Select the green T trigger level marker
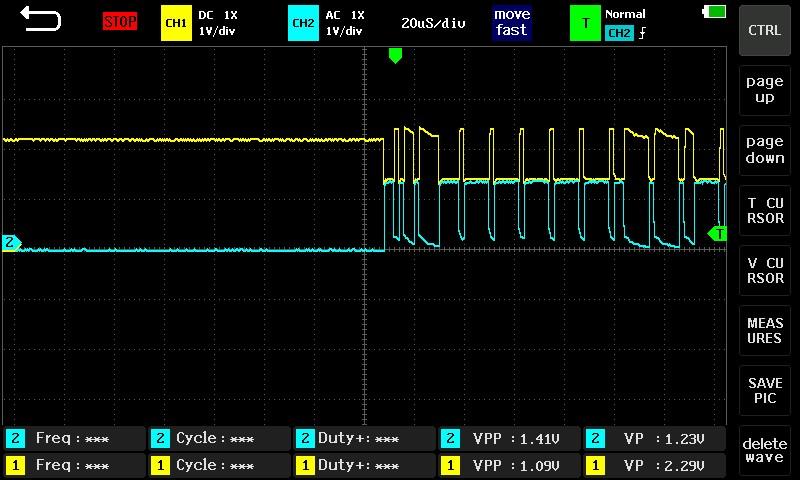 (x=717, y=234)
